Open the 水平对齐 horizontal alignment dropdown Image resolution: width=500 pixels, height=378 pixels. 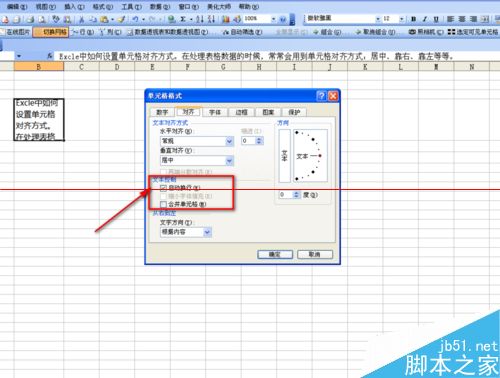[x=229, y=141]
